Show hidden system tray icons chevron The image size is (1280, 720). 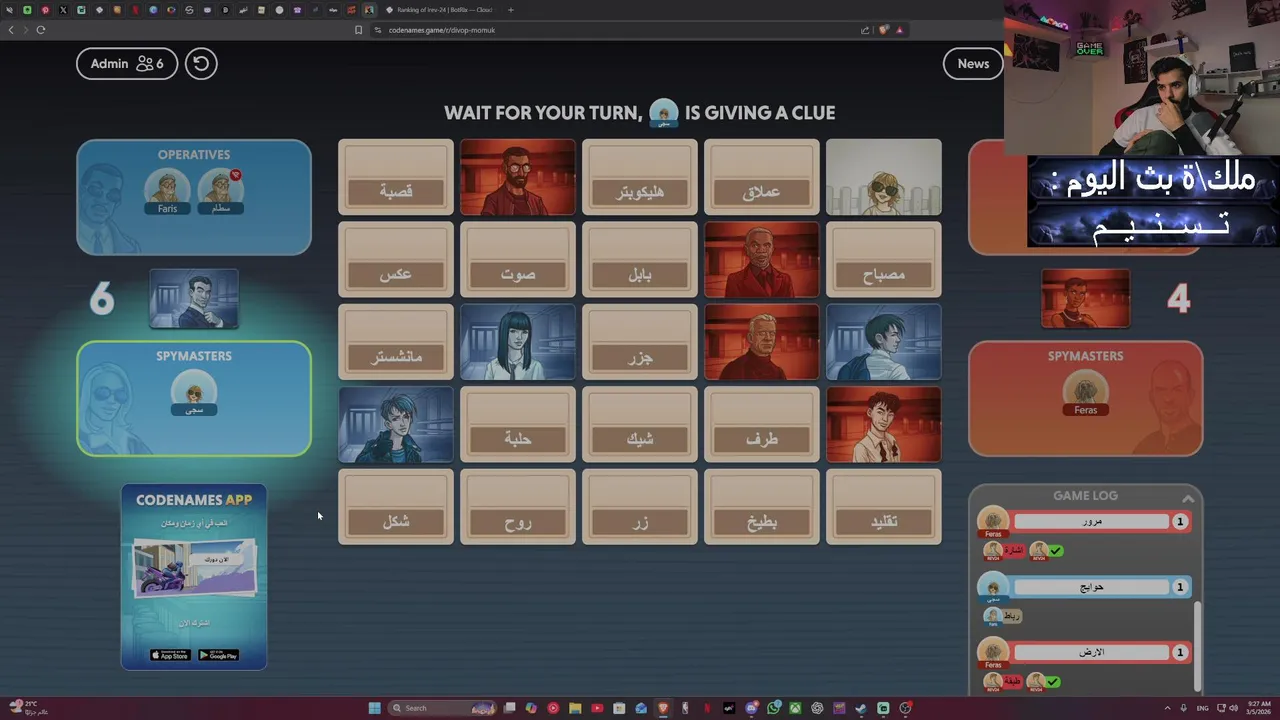[1167, 708]
